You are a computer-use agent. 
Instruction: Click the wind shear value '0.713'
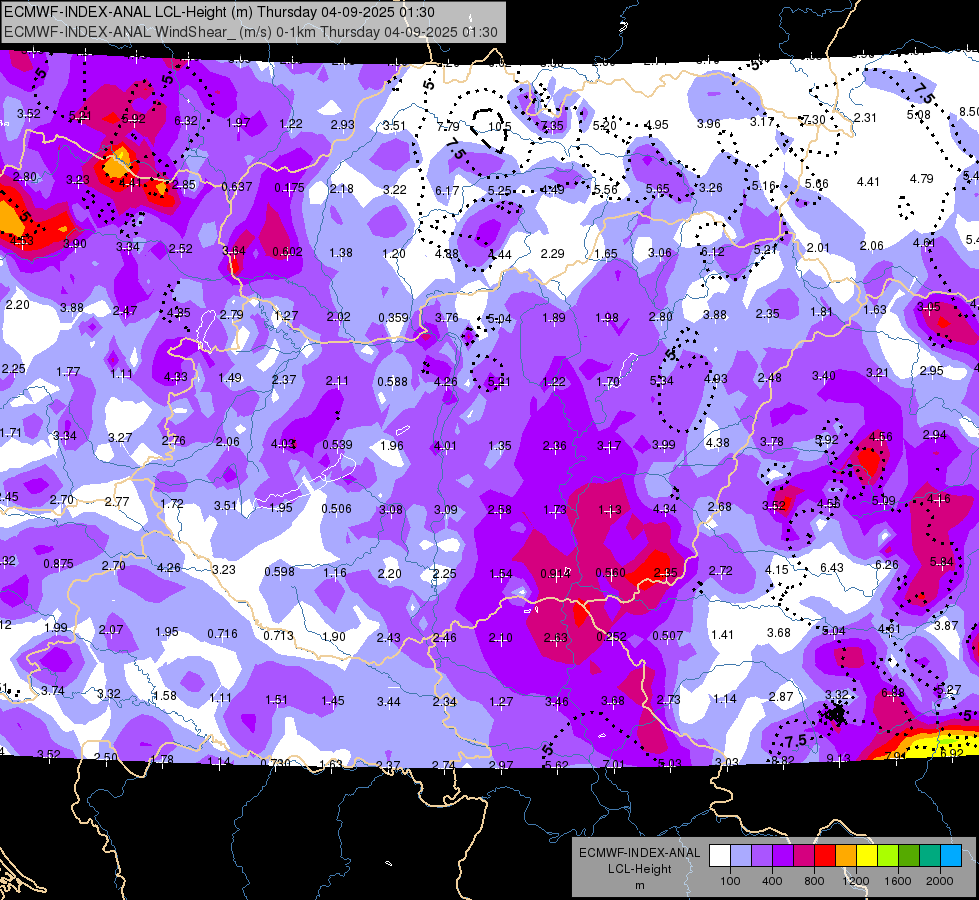point(278,636)
